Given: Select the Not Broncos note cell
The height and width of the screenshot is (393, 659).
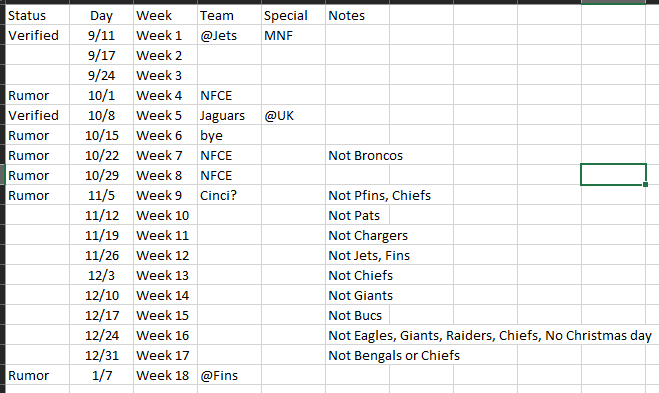Looking at the screenshot, I should [357, 156].
